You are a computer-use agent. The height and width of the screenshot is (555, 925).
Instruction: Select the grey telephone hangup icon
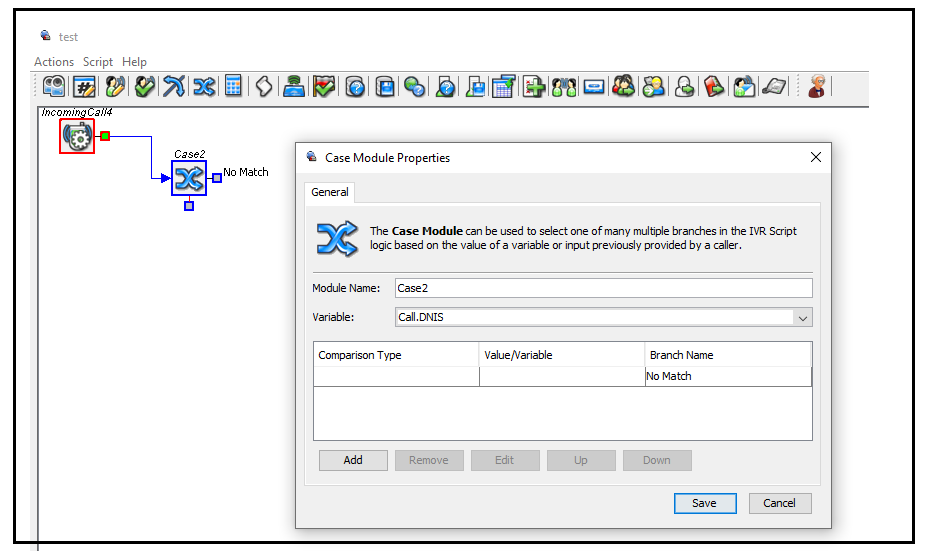[x=774, y=87]
